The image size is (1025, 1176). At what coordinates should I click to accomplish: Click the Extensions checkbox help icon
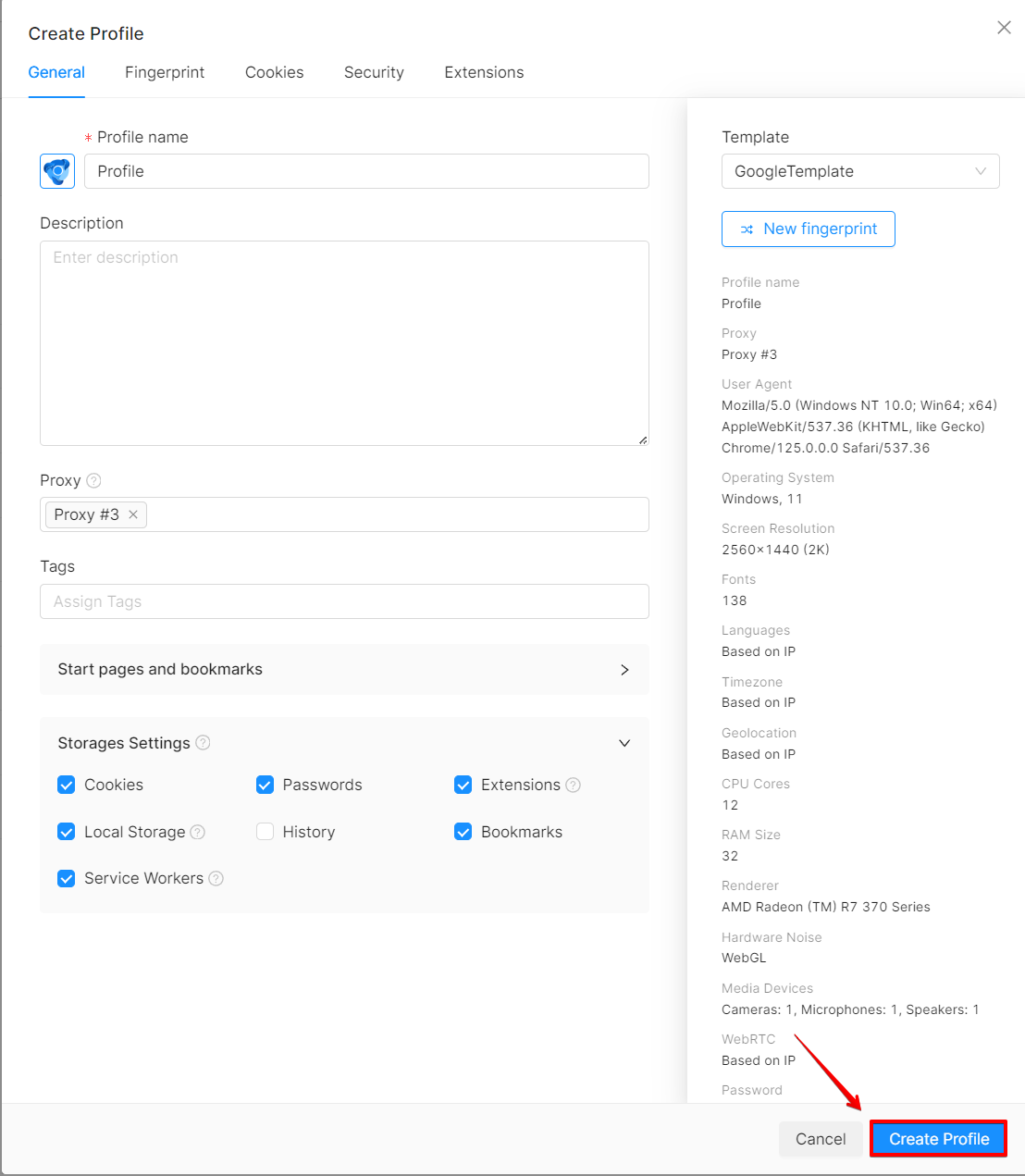coord(573,785)
